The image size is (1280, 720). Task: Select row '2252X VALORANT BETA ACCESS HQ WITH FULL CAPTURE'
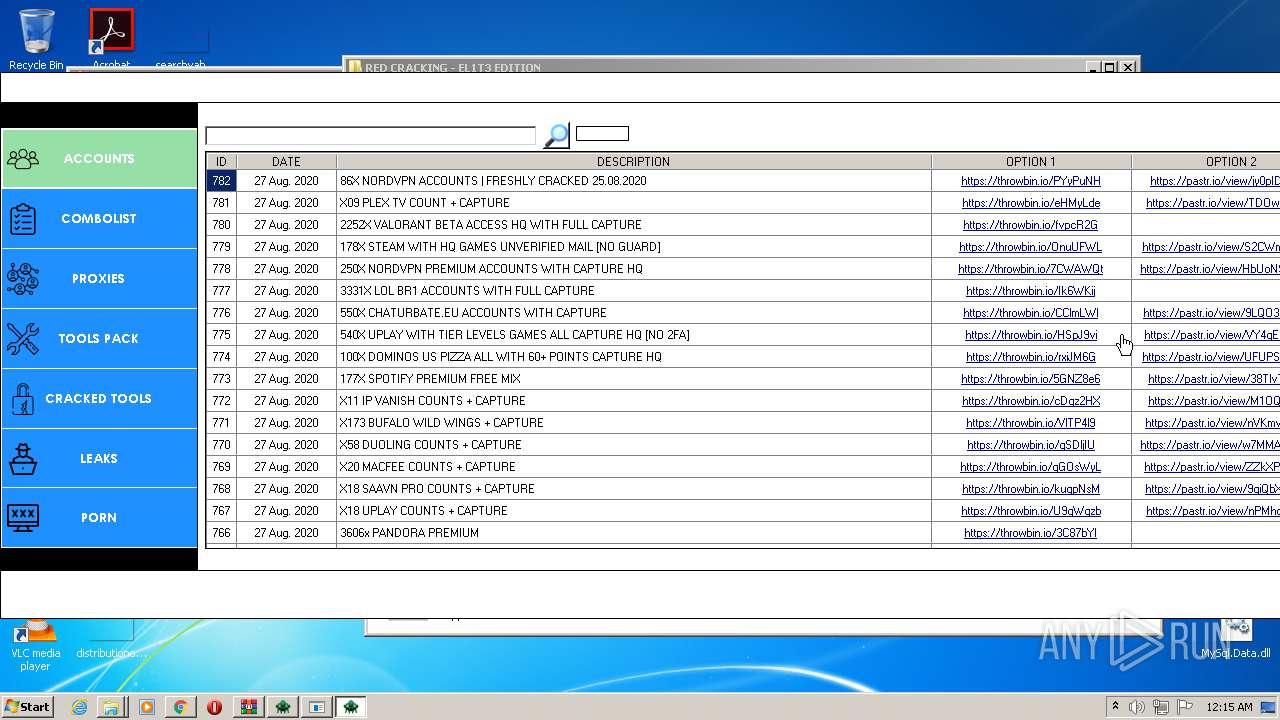tap(634, 225)
